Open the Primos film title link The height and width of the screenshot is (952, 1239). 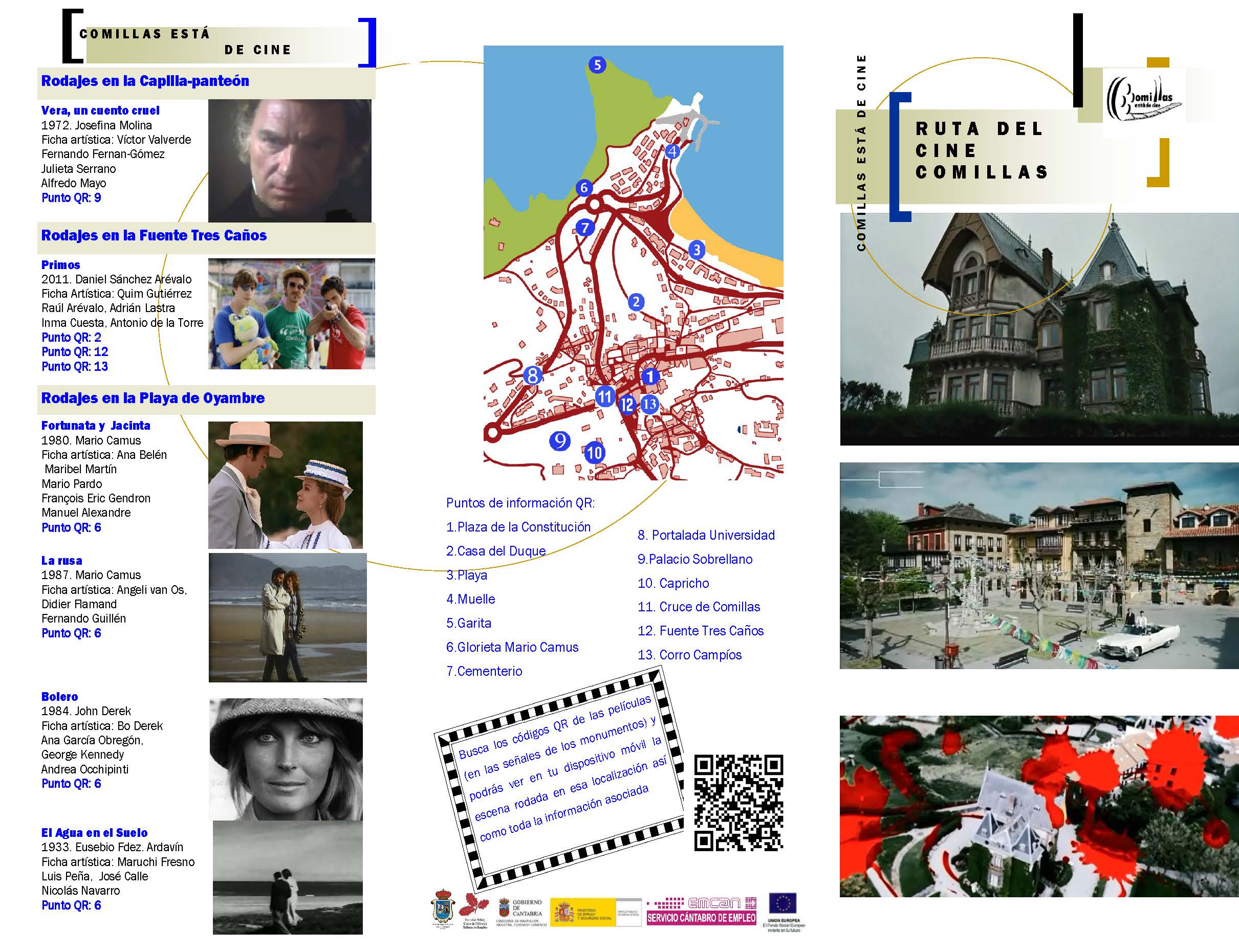pos(61,264)
